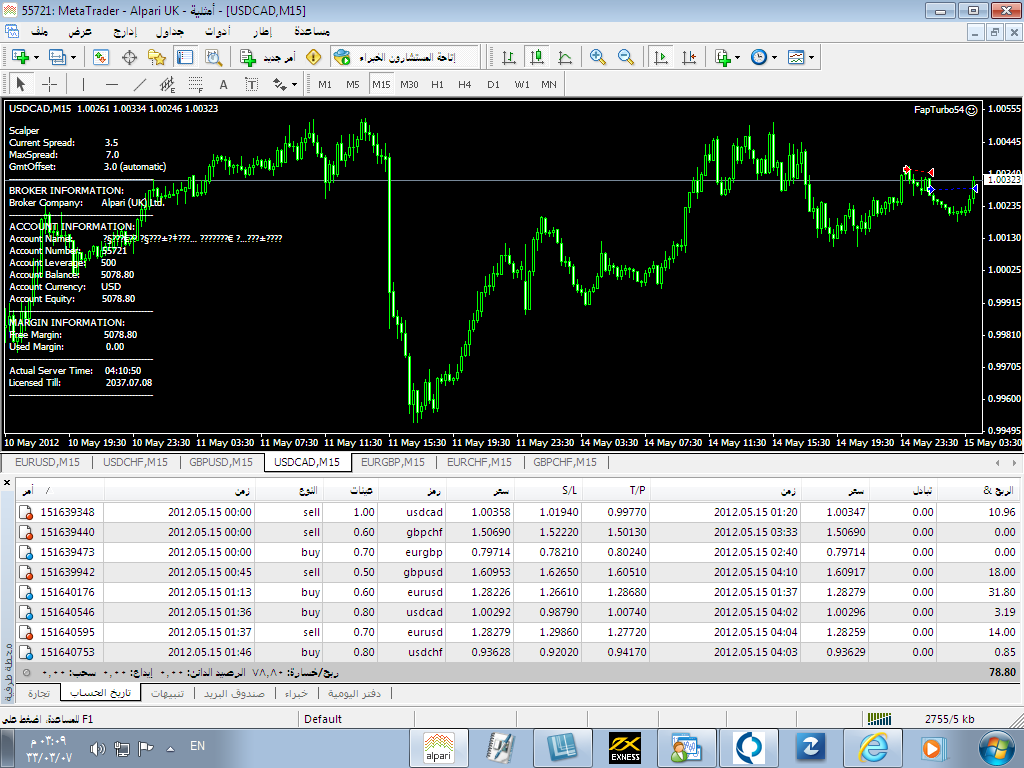Open MetaEditor yellow diamond icon
Image resolution: width=1024 pixels, height=768 pixels.
[x=313, y=57]
